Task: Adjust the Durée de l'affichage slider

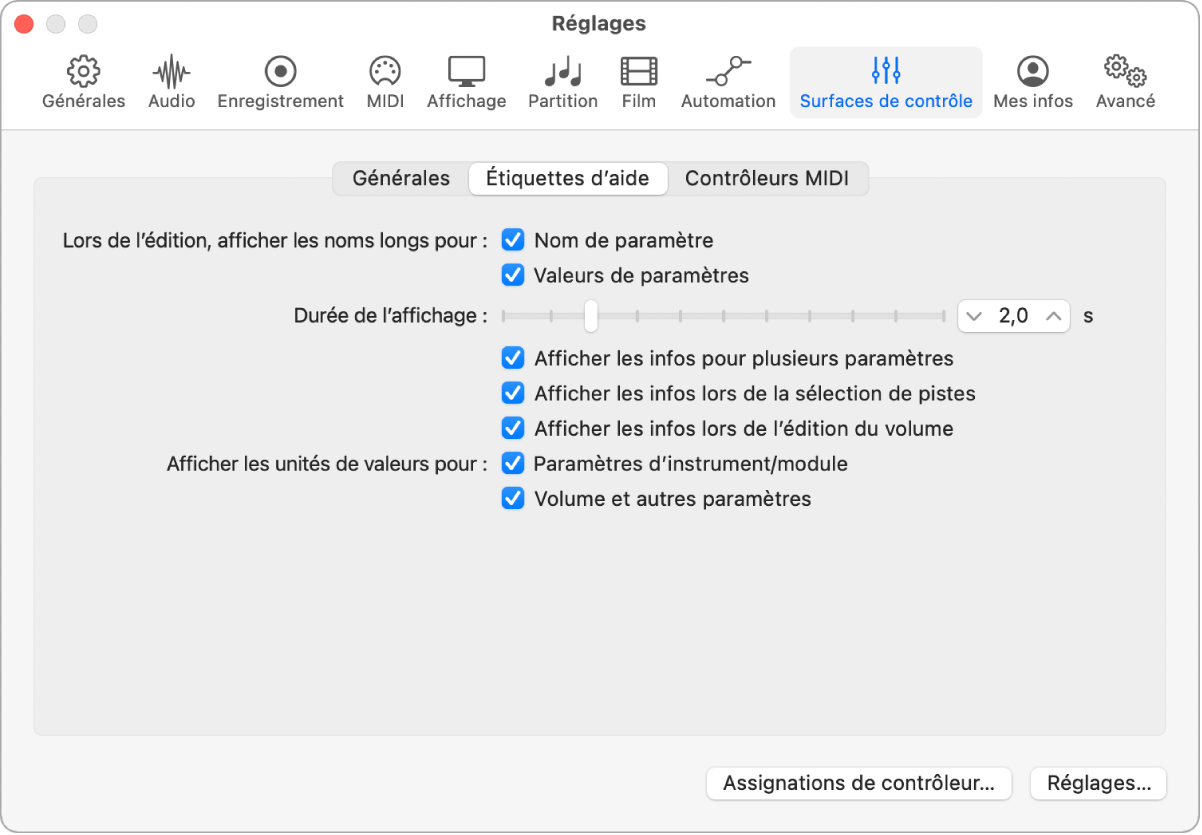Action: click(590, 316)
